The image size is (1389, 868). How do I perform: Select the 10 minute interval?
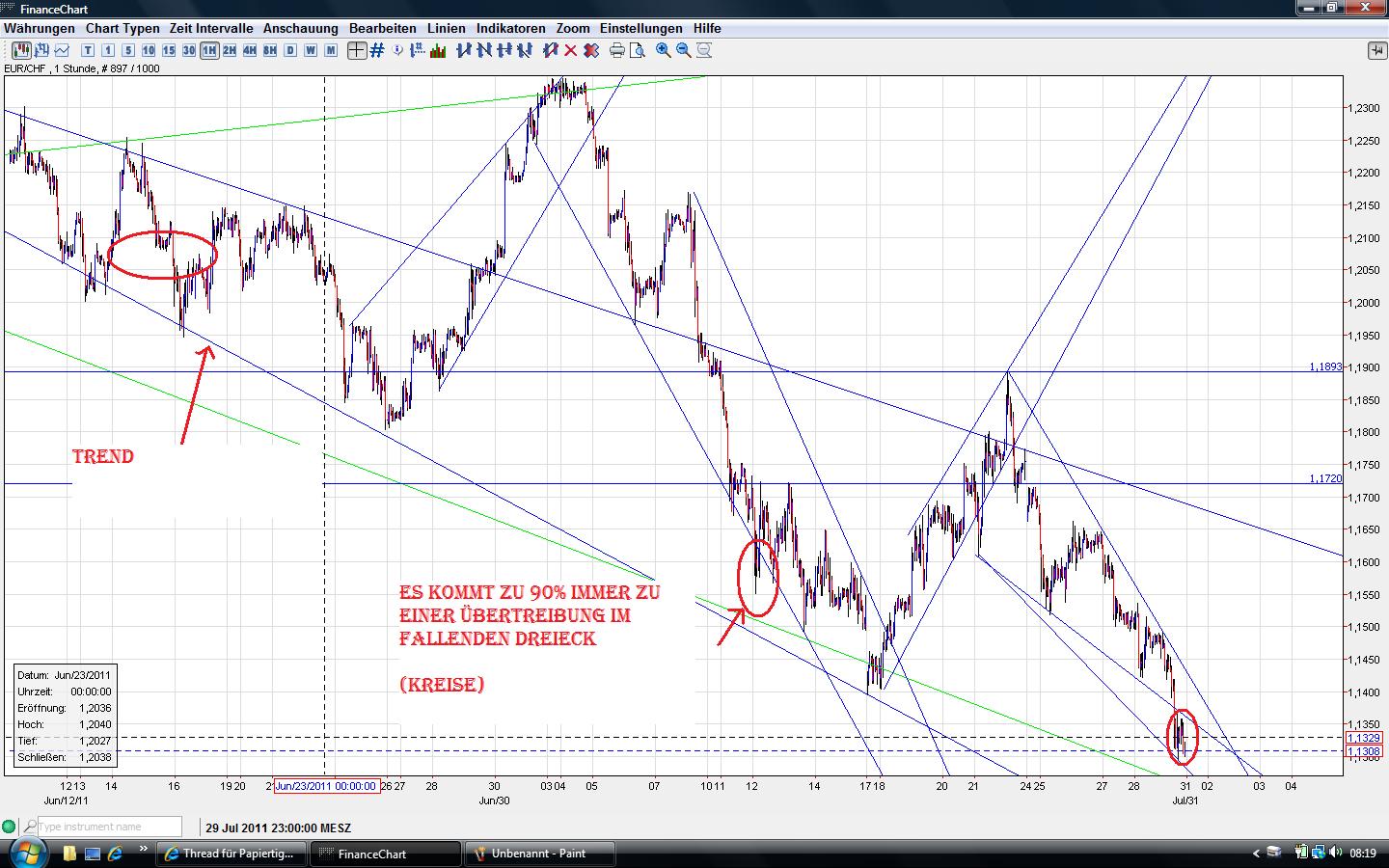tap(149, 50)
